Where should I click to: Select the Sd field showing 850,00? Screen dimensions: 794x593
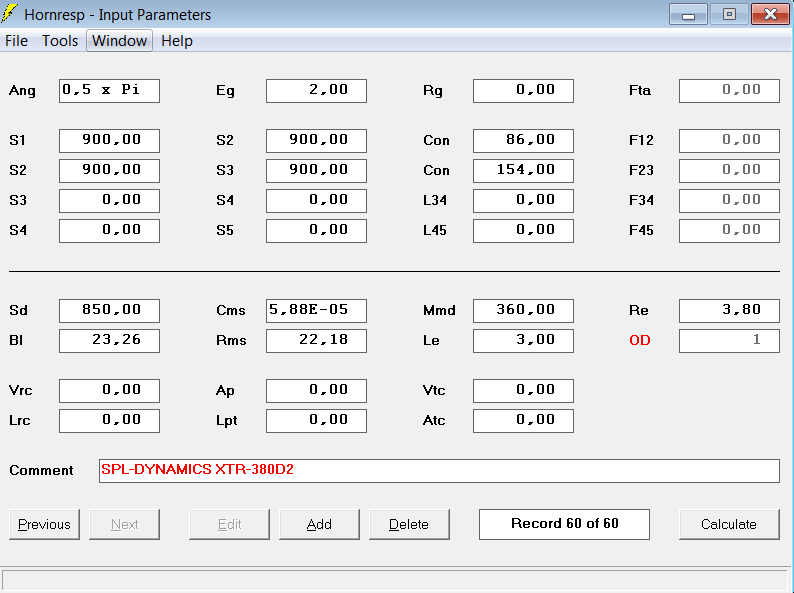pyautogui.click(x=109, y=310)
